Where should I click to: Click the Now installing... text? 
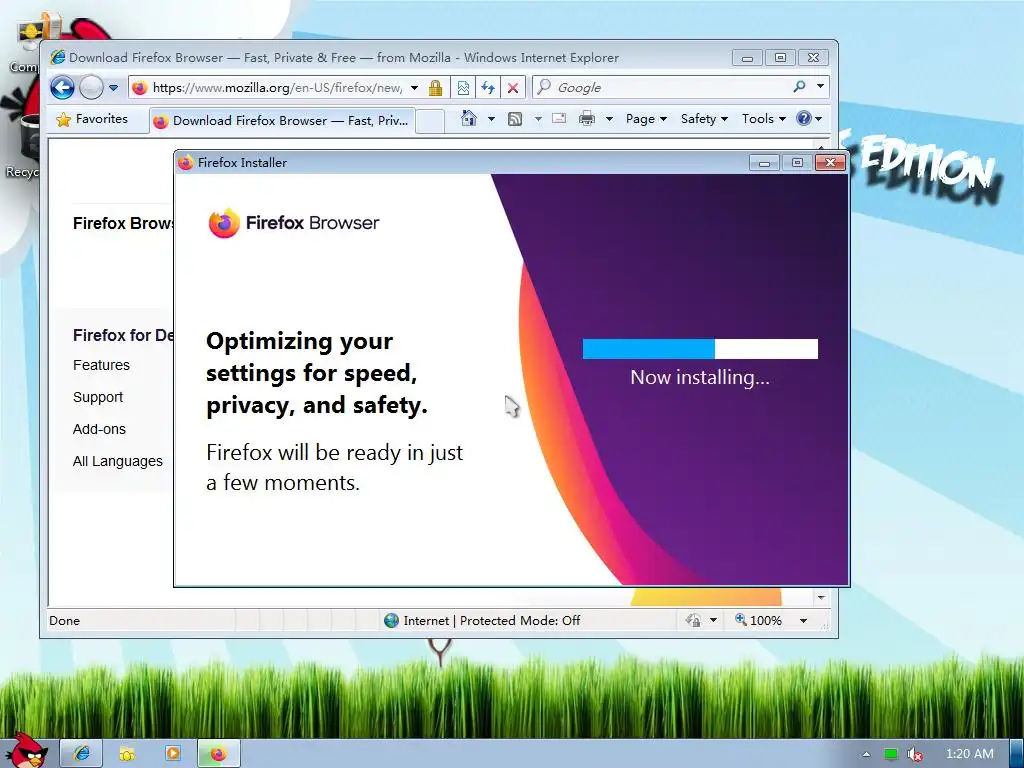(x=700, y=377)
